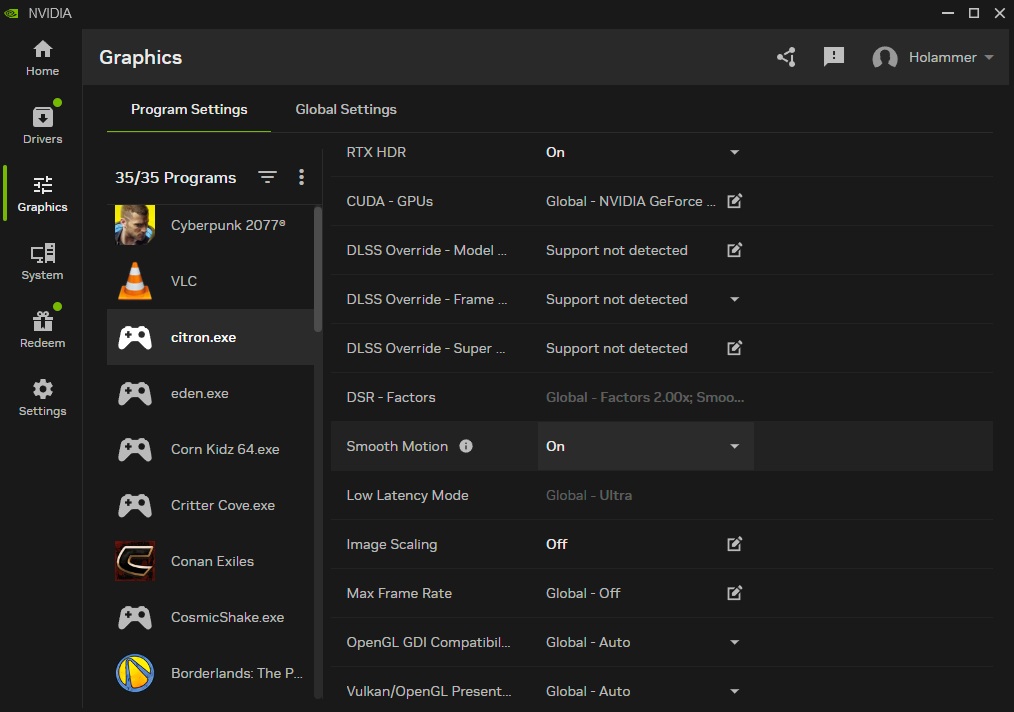Click the Image Scaling 'Off' value
The image size is (1014, 712).
click(x=556, y=545)
